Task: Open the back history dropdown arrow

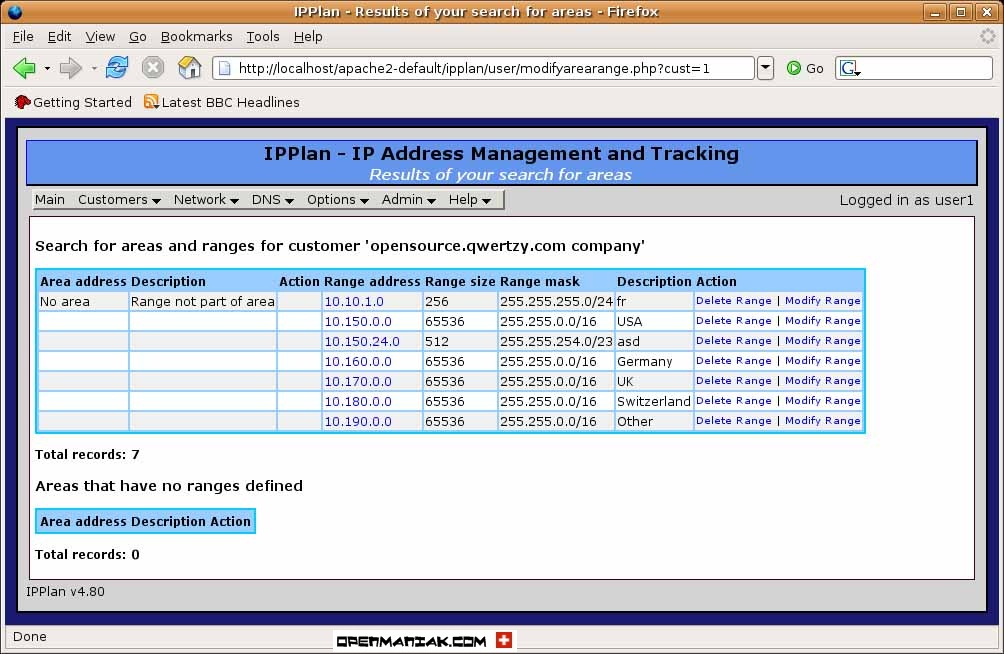Action: [47, 68]
